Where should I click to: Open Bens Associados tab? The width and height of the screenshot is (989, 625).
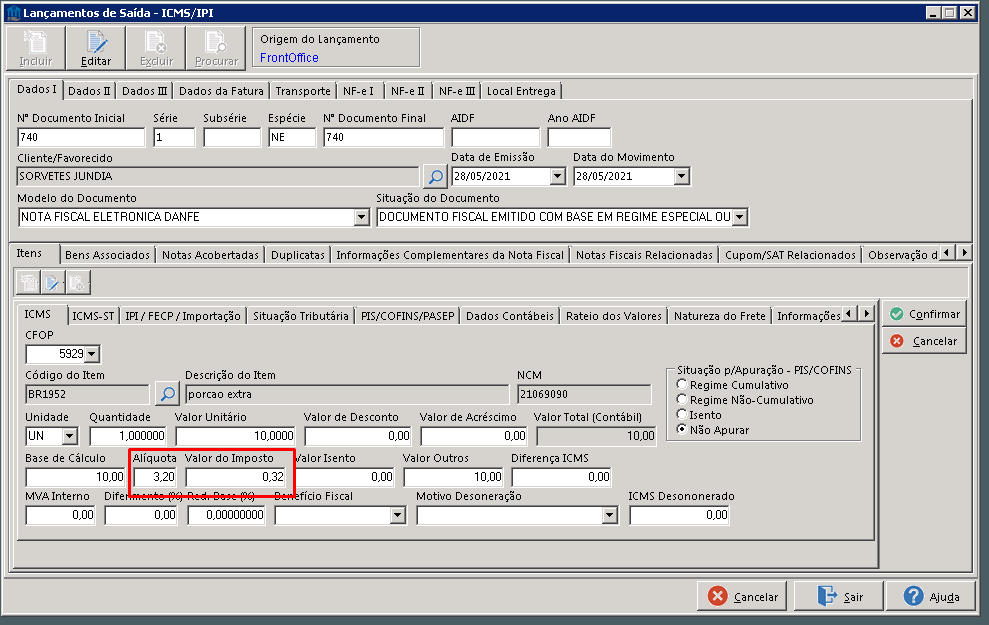[x=107, y=255]
